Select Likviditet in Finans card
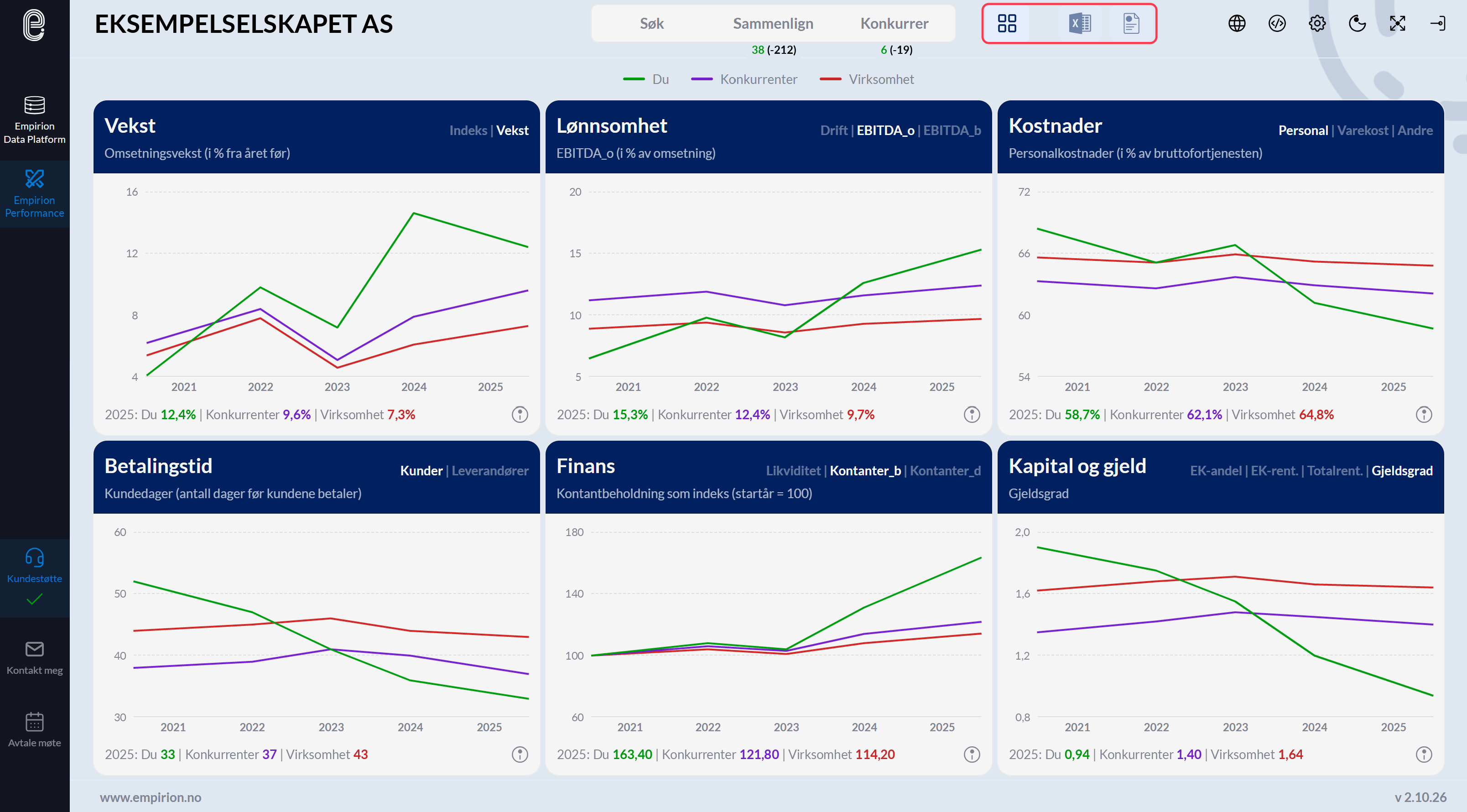Viewport: 1467px width, 812px height. tap(793, 471)
